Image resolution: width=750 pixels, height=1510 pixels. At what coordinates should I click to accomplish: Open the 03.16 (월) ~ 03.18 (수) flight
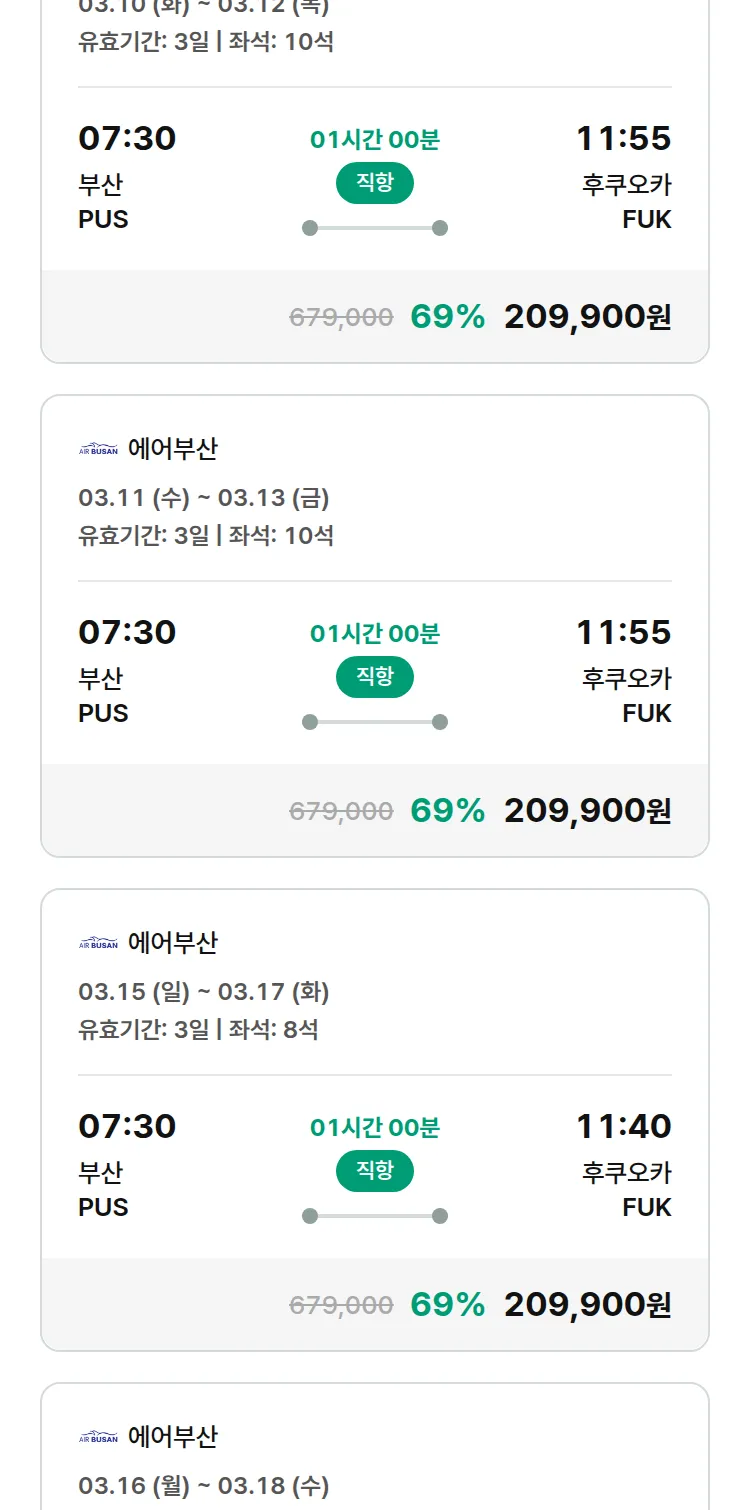[x=204, y=1486]
